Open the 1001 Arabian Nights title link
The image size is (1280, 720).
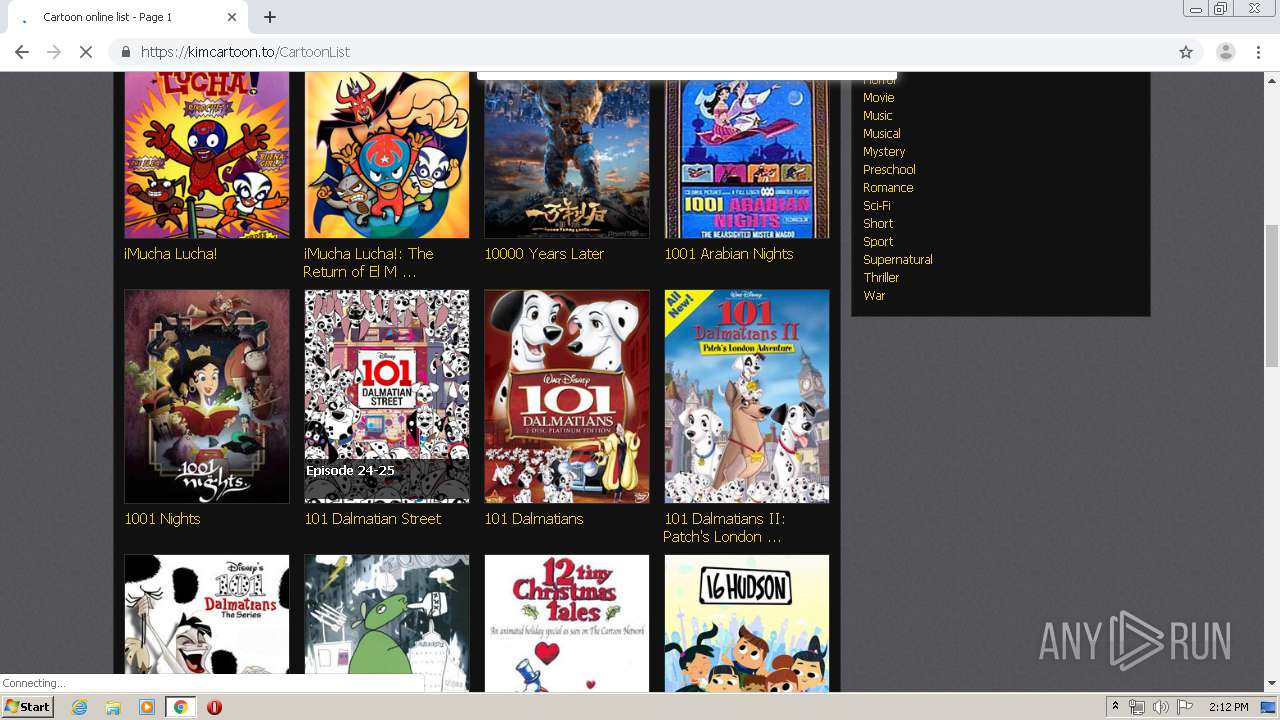click(x=728, y=254)
